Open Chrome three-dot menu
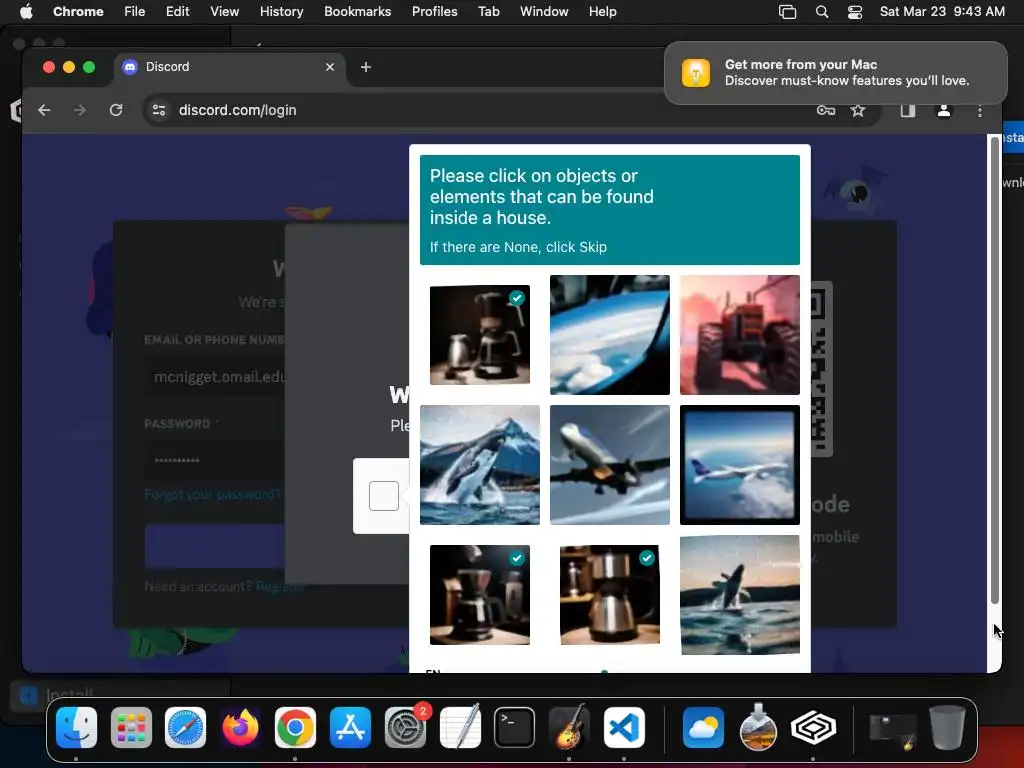The height and width of the screenshot is (768, 1024). click(x=980, y=111)
